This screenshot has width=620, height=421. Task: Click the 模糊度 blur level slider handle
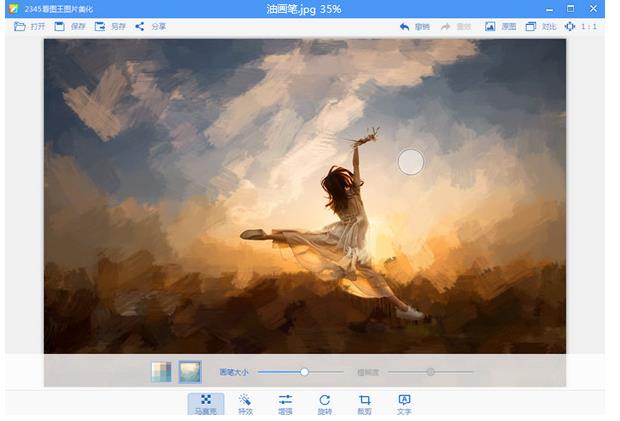pos(430,372)
